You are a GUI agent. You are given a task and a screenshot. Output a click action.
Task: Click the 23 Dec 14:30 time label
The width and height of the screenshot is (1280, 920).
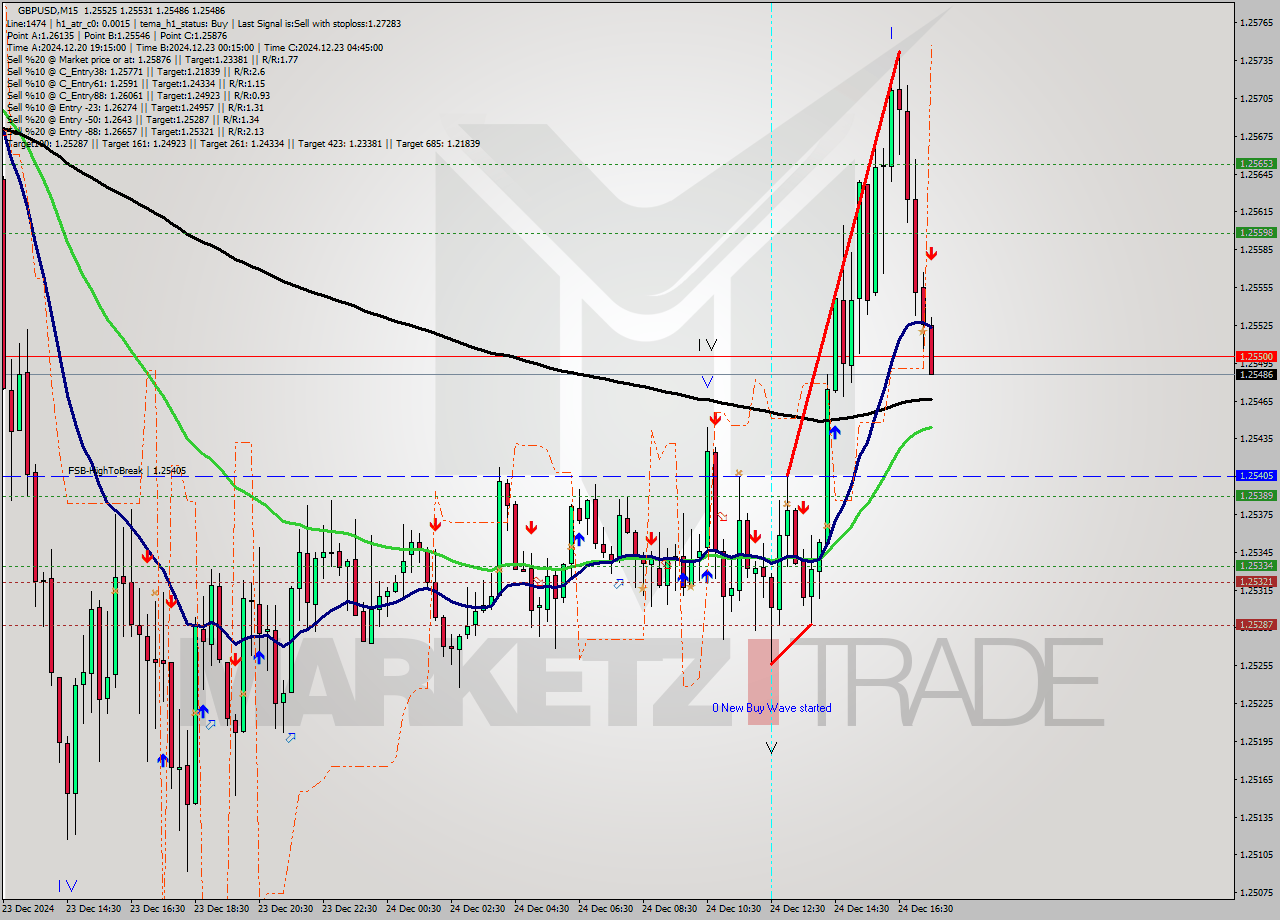coord(93,909)
